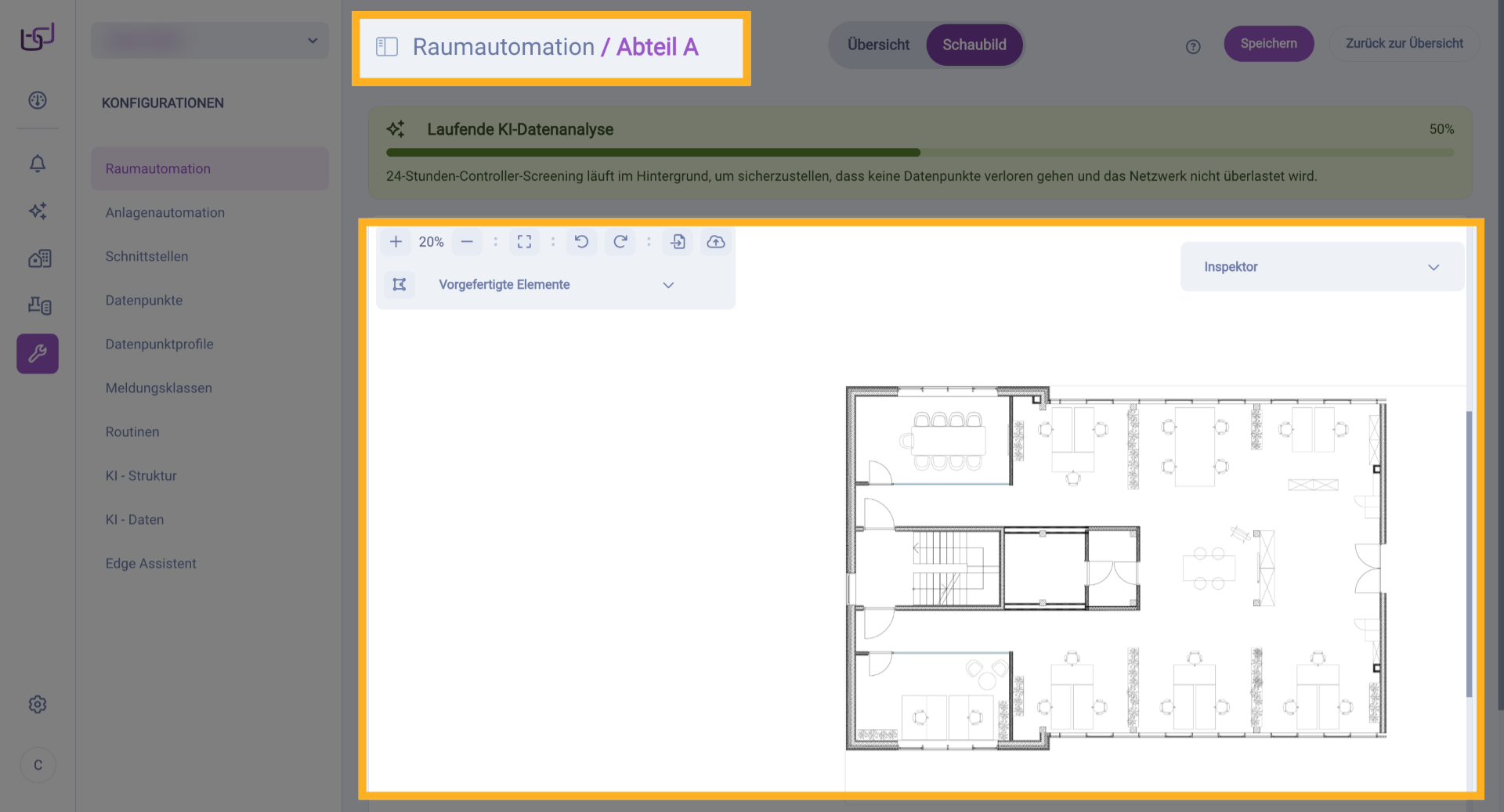Click the Speichern button
Viewport: 1504px width, 812px height.
click(x=1268, y=44)
